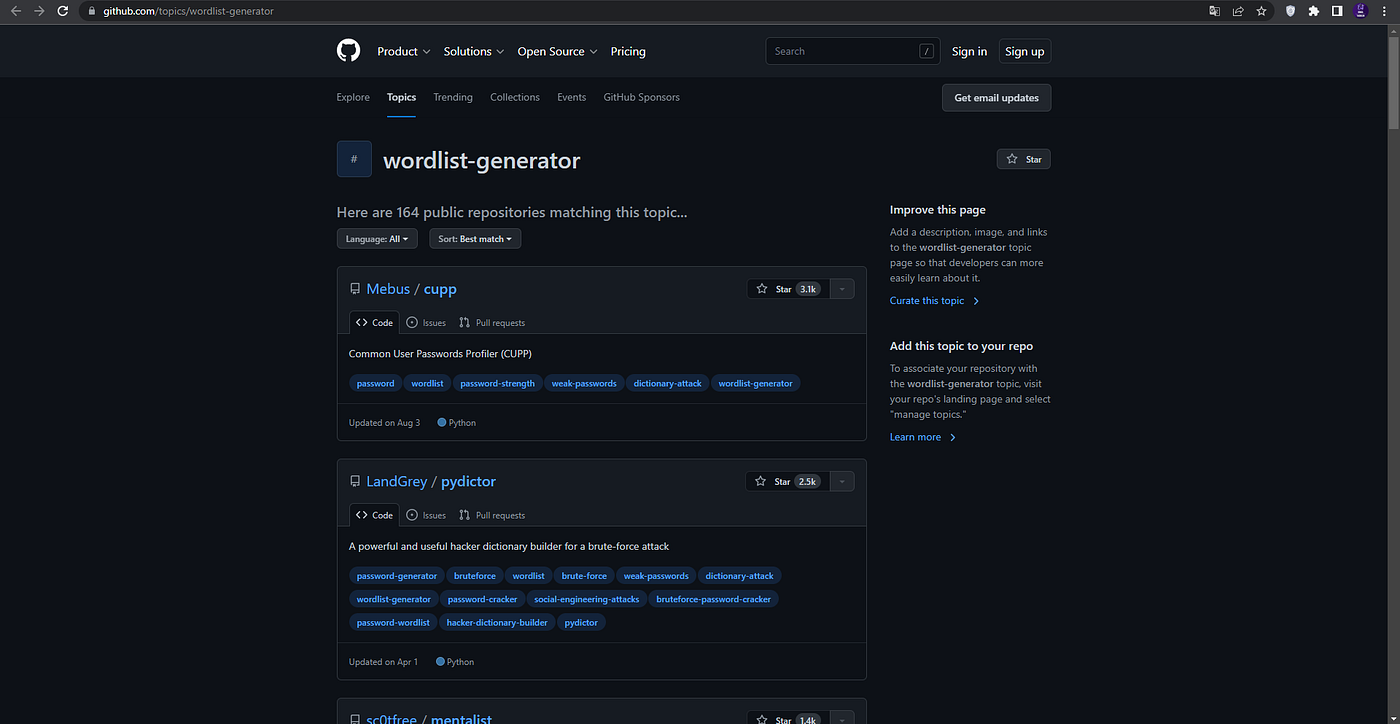Open the cupp repository link
The image size is (1400, 724).
click(x=440, y=289)
